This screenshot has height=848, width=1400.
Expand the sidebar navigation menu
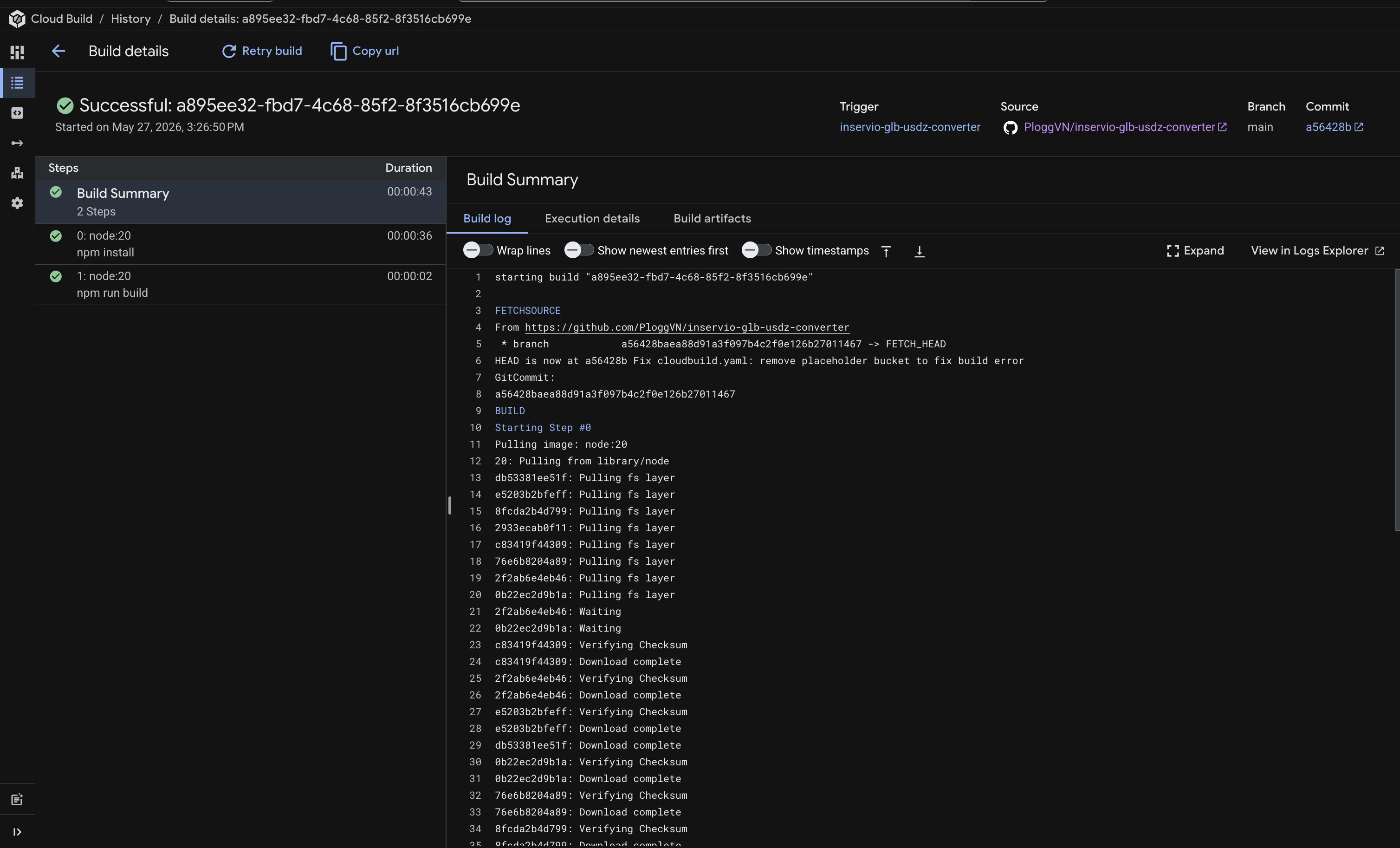pyautogui.click(x=17, y=832)
